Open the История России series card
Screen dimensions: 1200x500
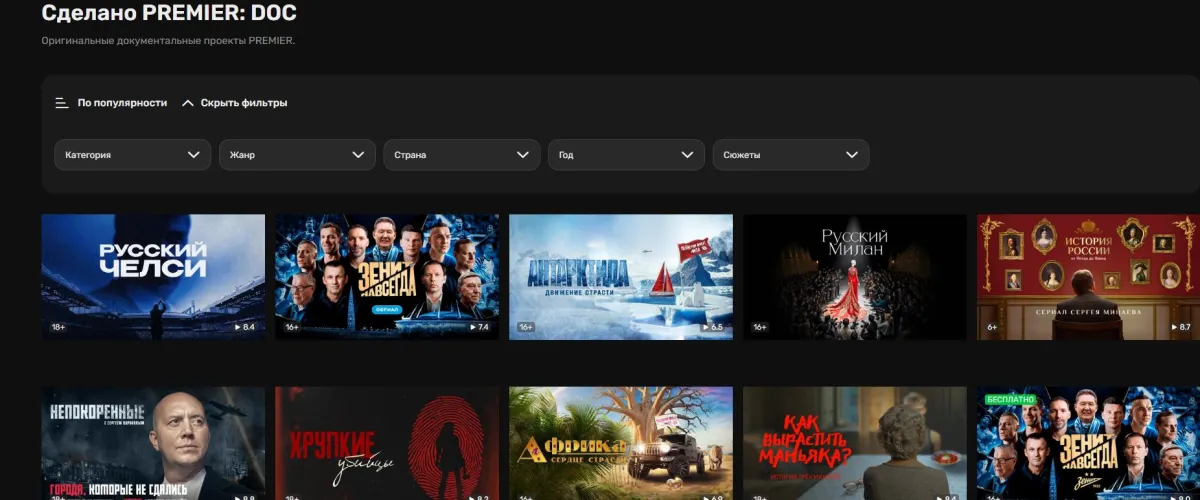click(x=1088, y=277)
